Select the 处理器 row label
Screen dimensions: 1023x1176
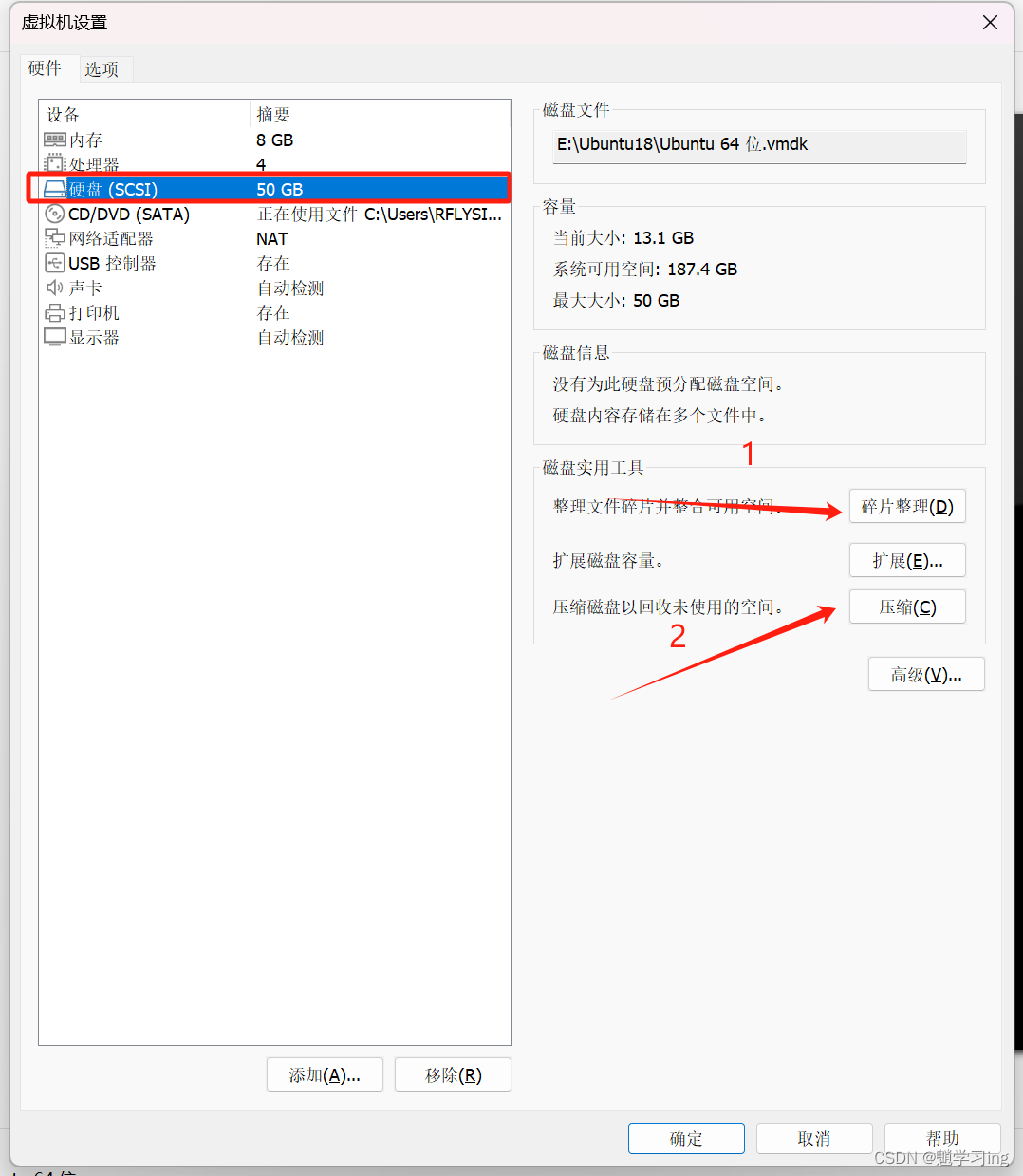(x=94, y=164)
